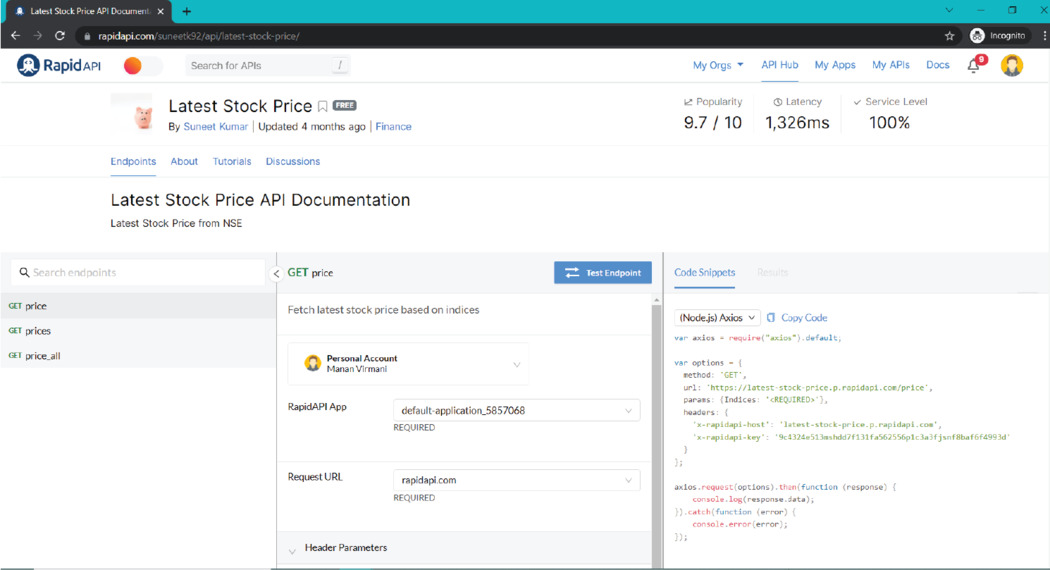Image resolution: width=1050 pixels, height=570 pixels.
Task: Switch to the Results tab
Action: click(x=772, y=273)
